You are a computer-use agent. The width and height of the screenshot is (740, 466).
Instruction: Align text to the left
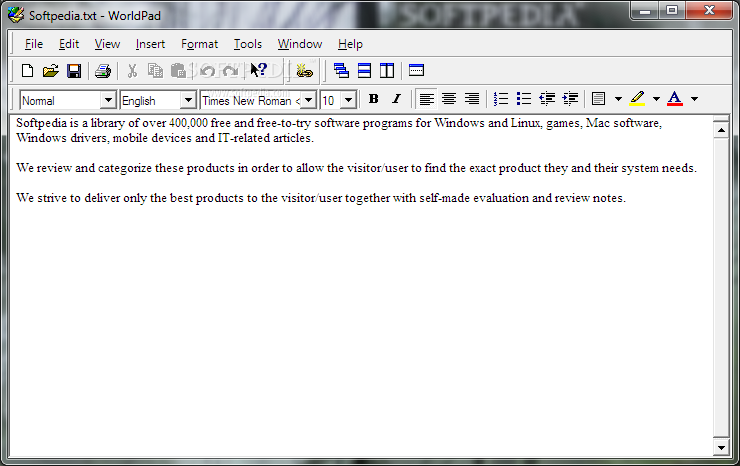[426, 99]
